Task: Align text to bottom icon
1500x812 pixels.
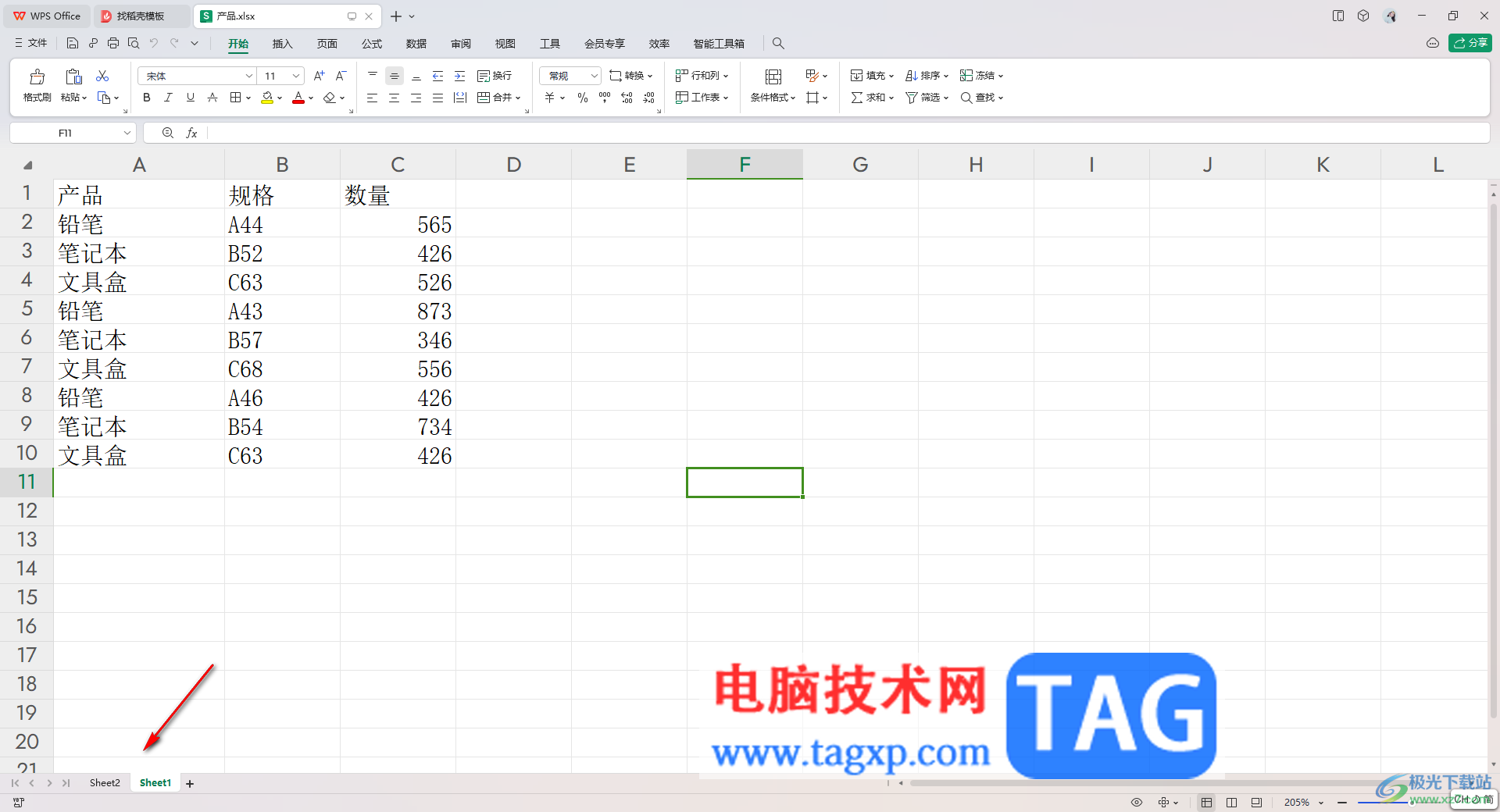Action: 416,76
